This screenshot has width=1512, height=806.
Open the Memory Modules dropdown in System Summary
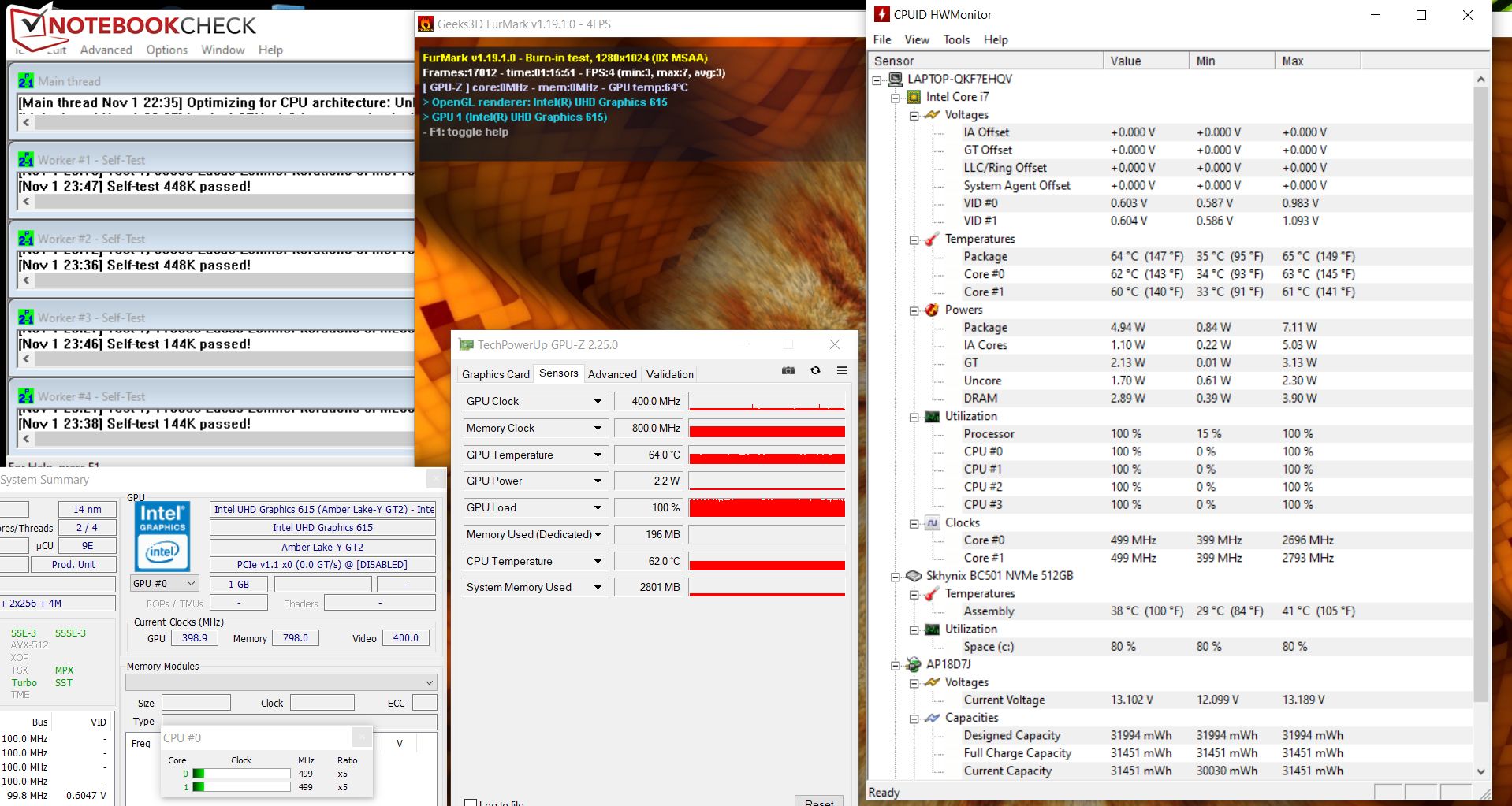click(x=281, y=682)
